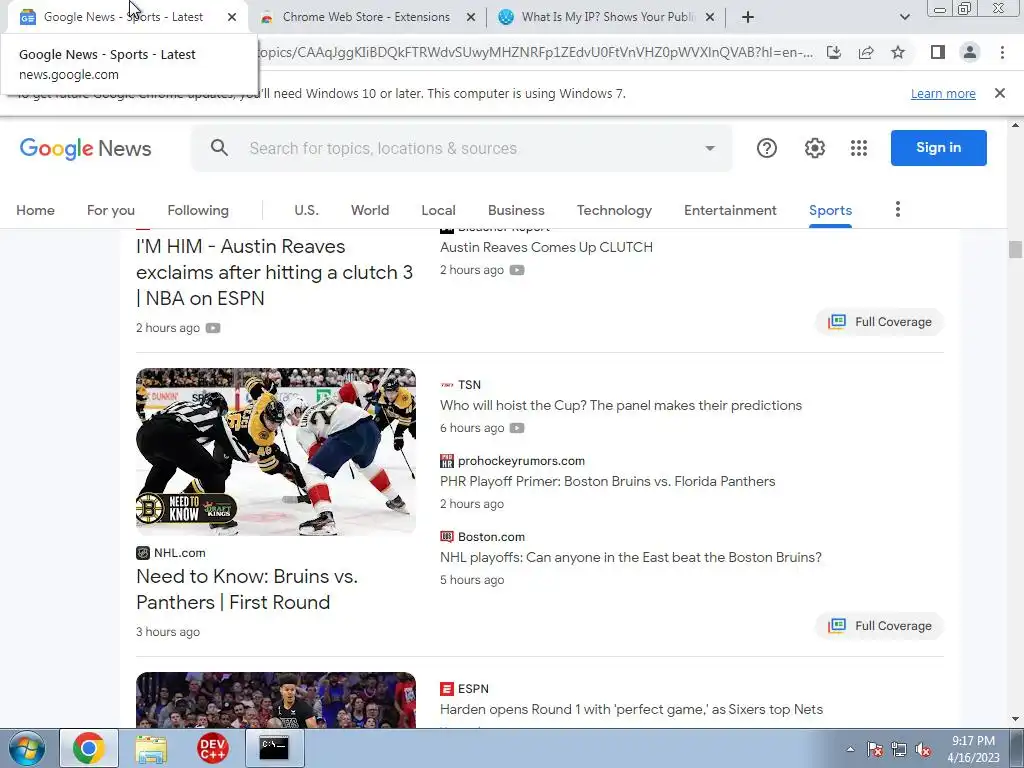Open ESPN Harden perfect game article
Image resolution: width=1024 pixels, height=768 pixels.
tap(631, 709)
